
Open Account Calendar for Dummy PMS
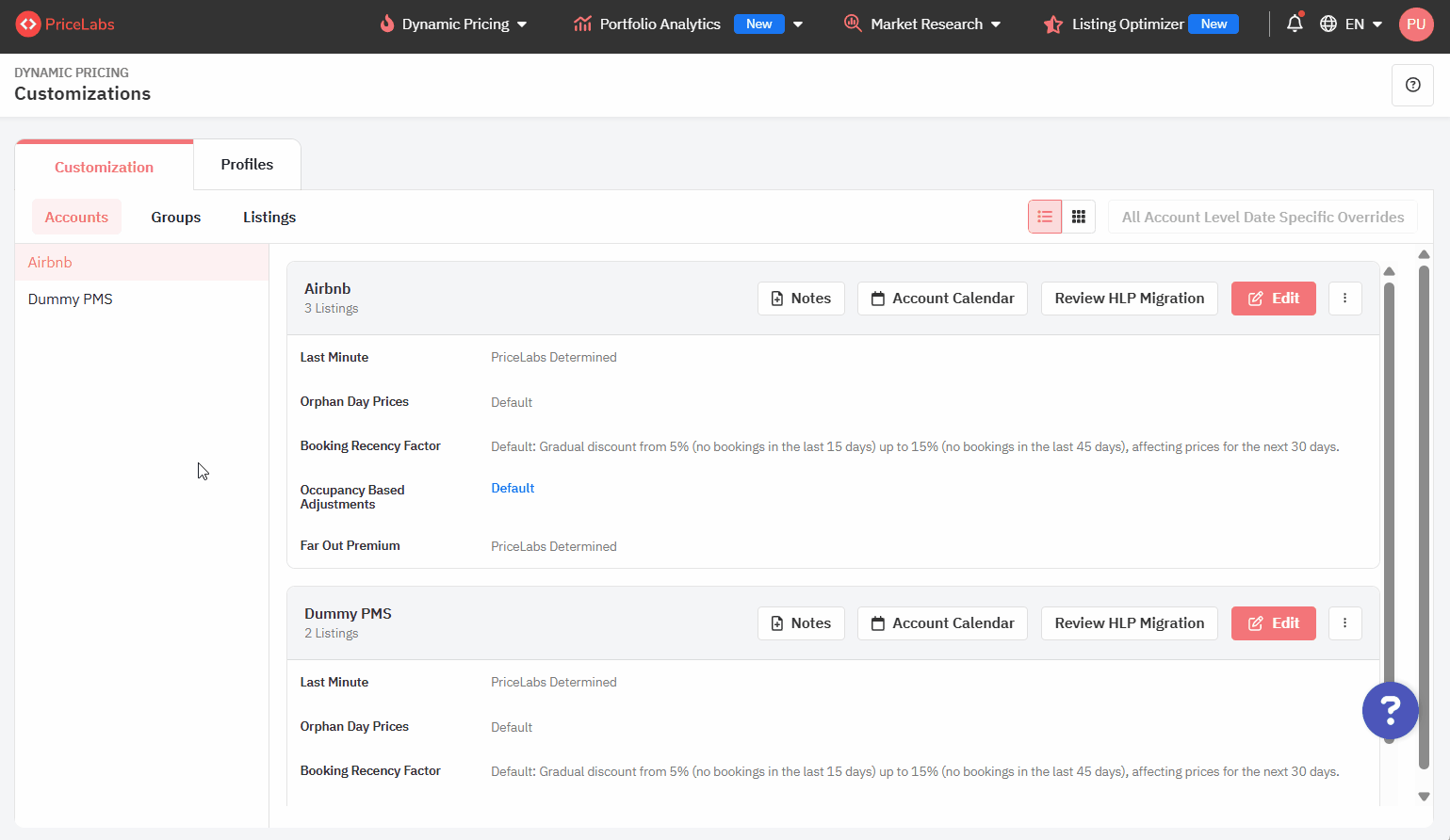pyautogui.click(x=942, y=623)
